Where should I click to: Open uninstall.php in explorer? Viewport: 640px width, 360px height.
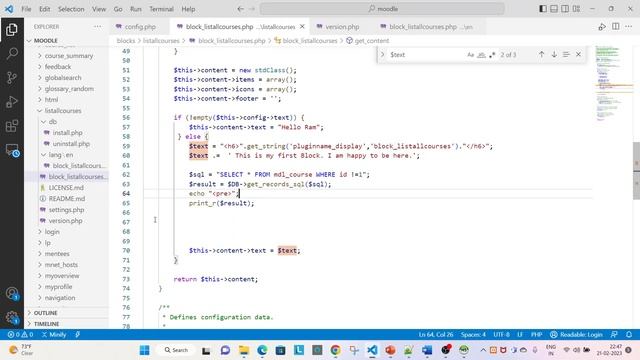click(71, 144)
